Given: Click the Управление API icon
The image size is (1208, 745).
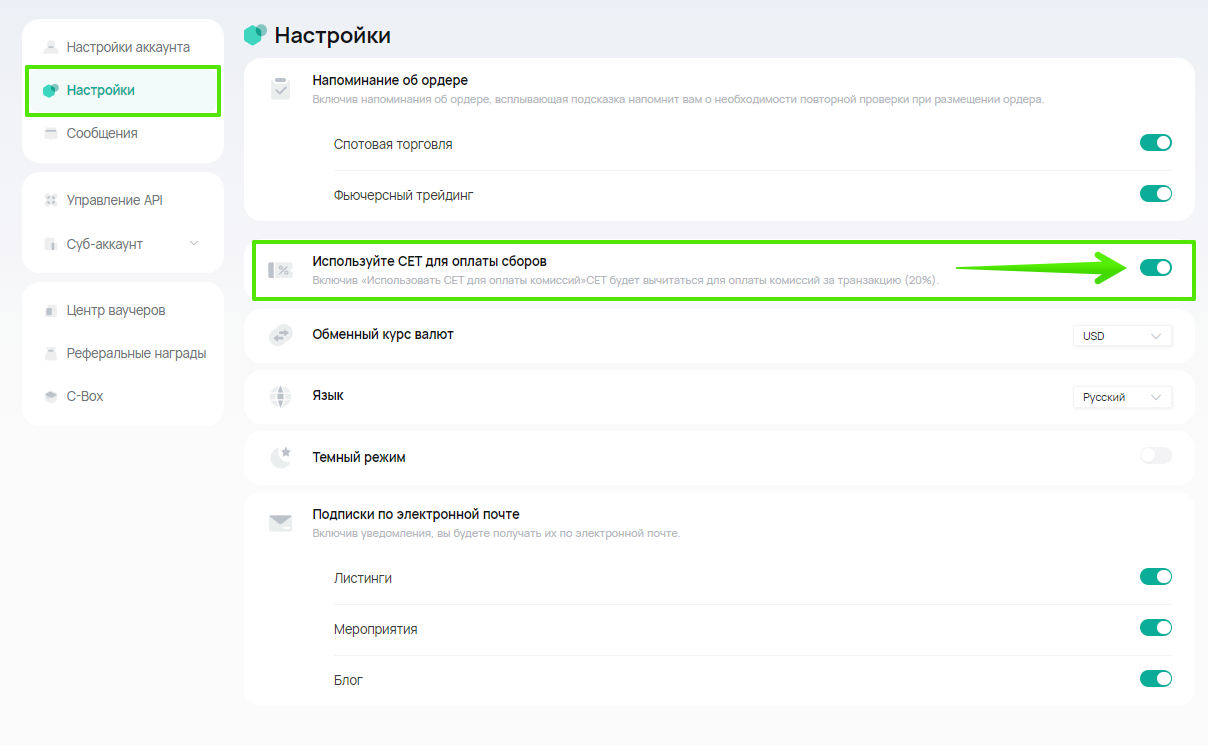Looking at the screenshot, I should pyautogui.click(x=51, y=200).
